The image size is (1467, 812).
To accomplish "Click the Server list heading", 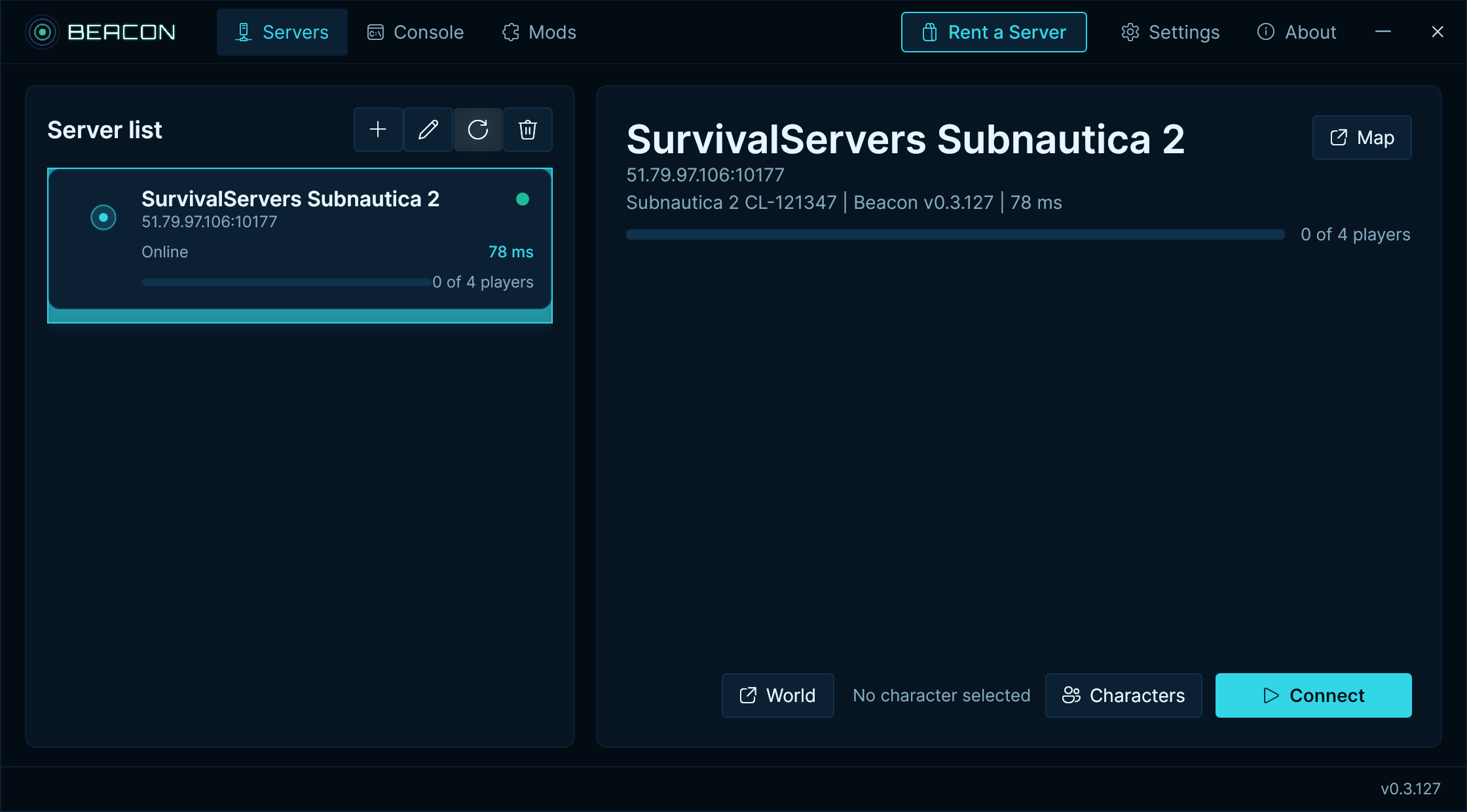I will tap(105, 130).
